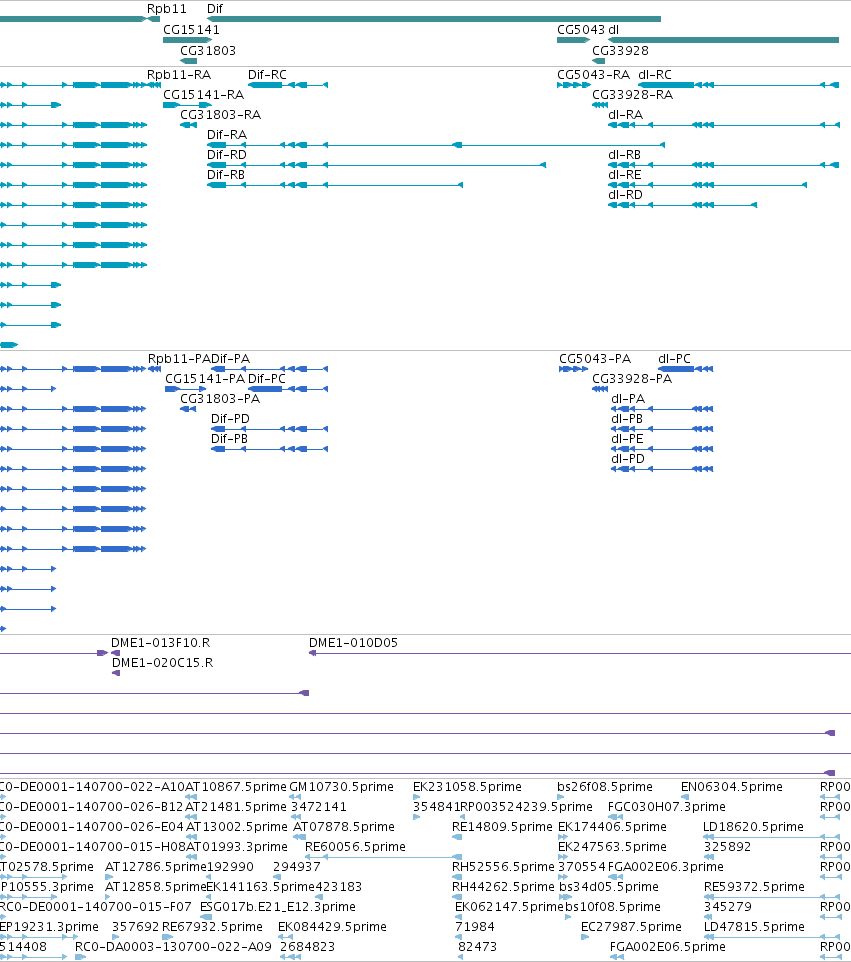Screen dimensions: 851x962
Task: Open the CG33928-PA protein label
Action: point(632,379)
